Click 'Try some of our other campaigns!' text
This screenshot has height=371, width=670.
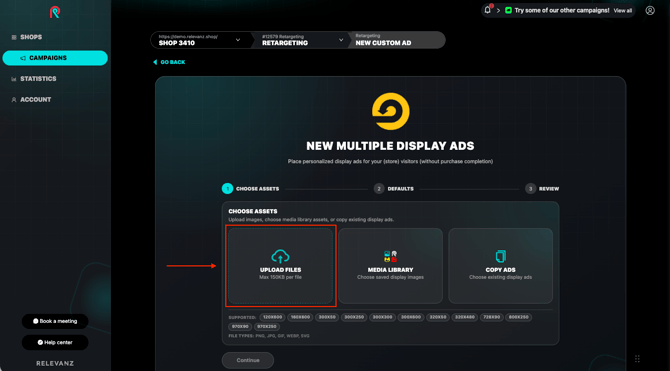pos(562,10)
